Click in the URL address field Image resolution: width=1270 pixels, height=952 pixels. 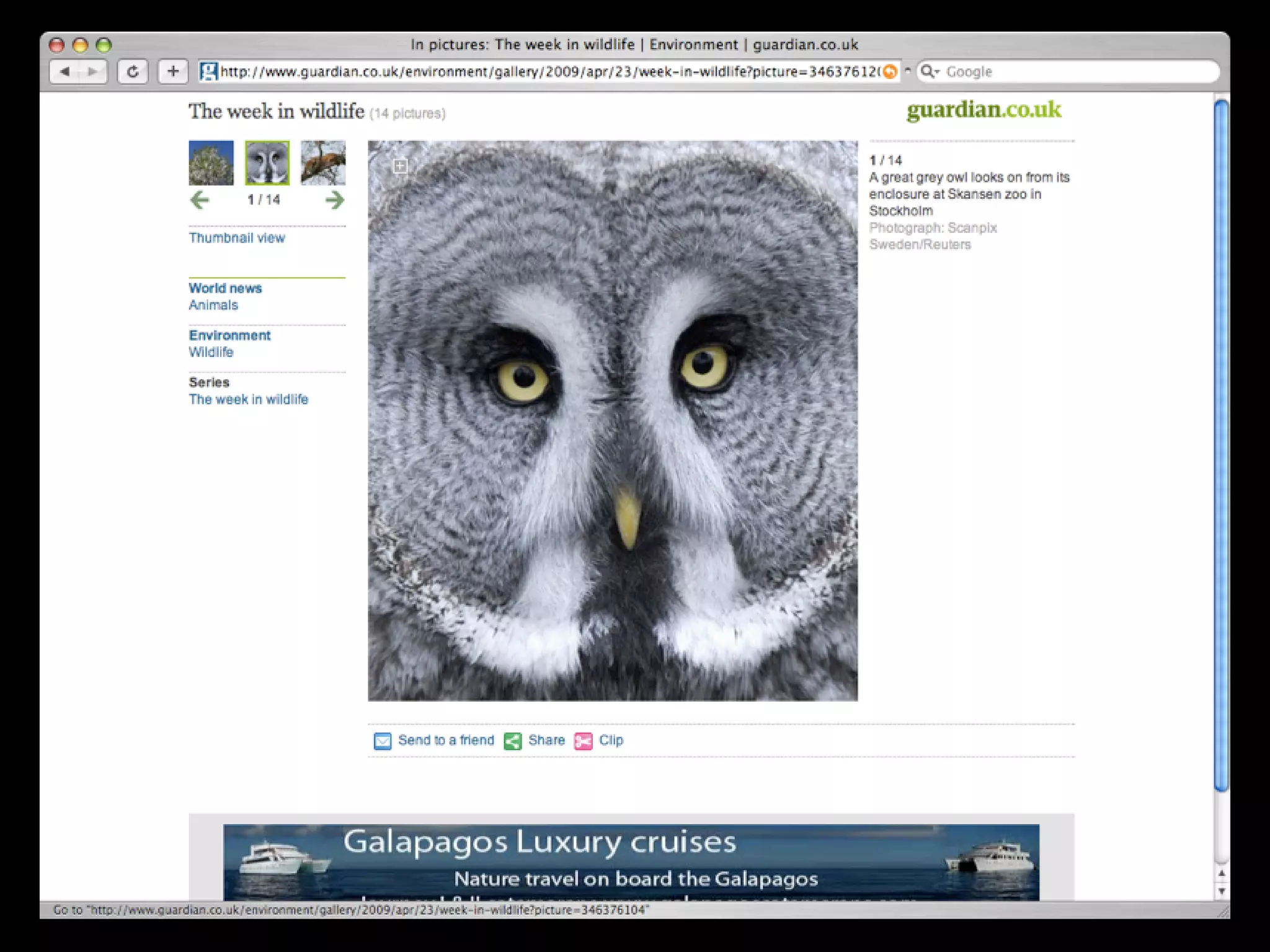[546, 71]
